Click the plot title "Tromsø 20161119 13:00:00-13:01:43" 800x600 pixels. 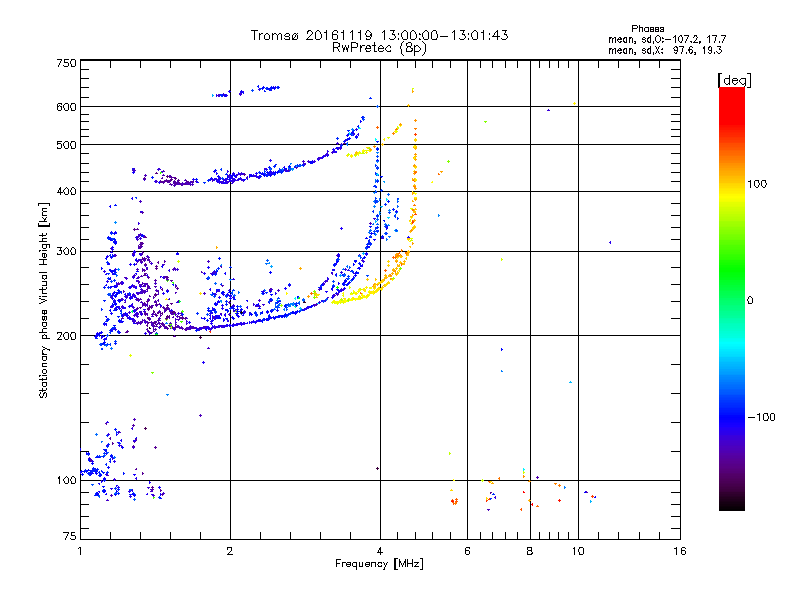379,35
